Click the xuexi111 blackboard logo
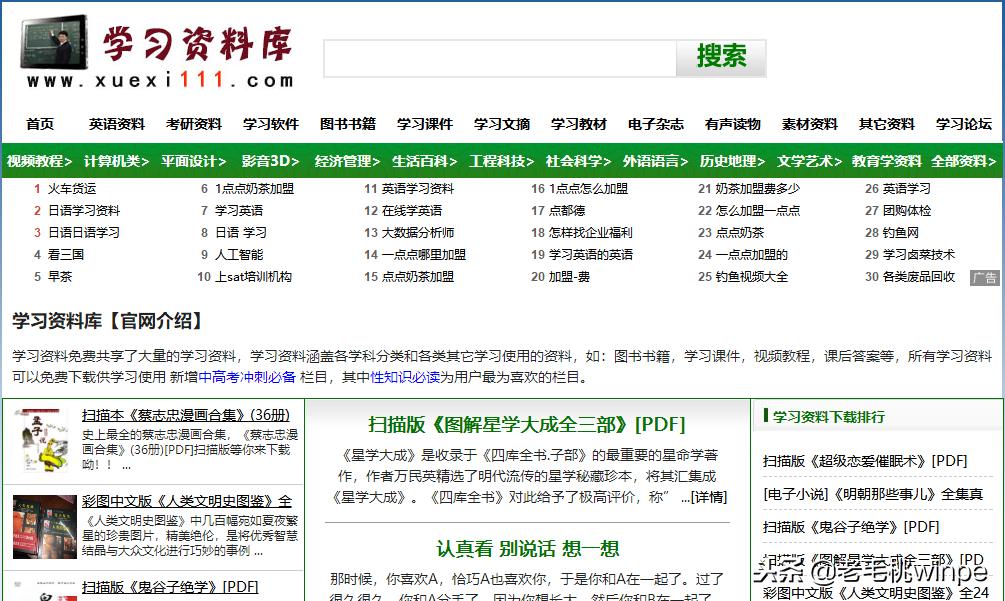 click(x=55, y=42)
